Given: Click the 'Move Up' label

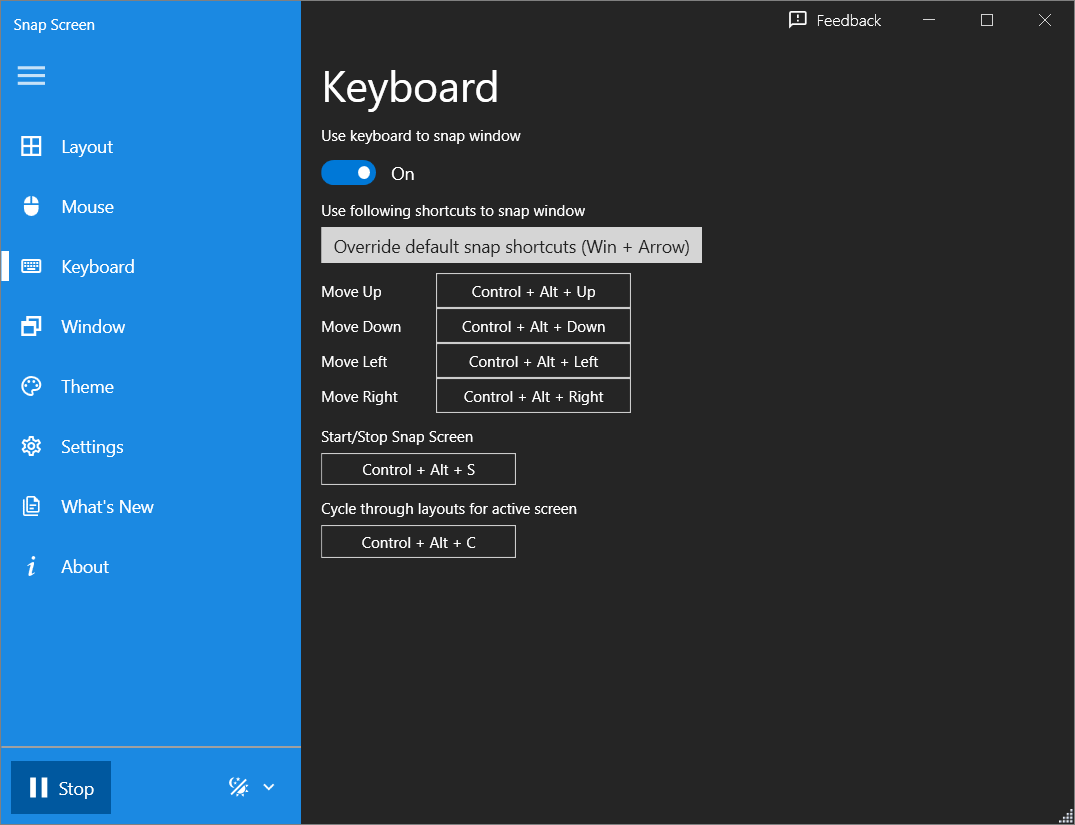Looking at the screenshot, I should (351, 291).
